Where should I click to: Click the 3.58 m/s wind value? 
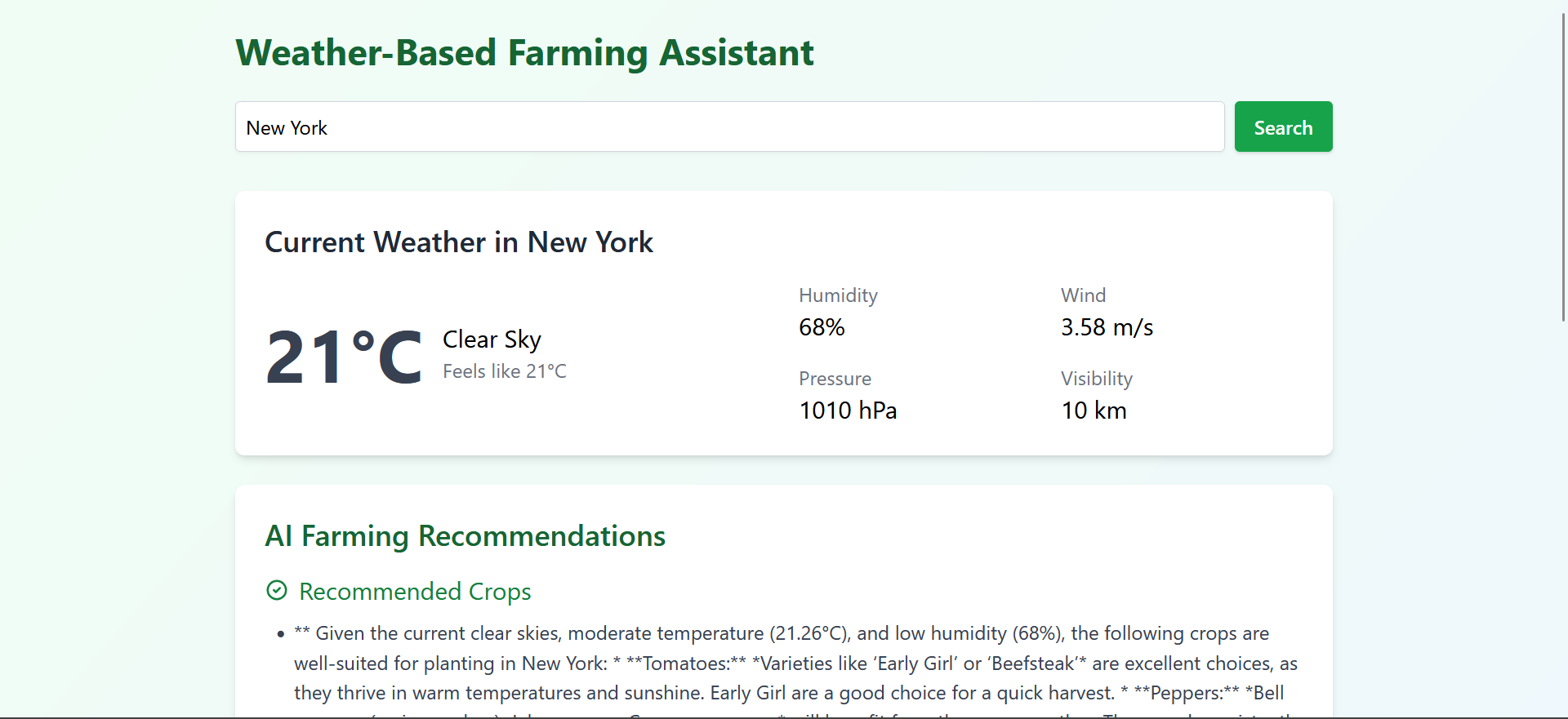(x=1107, y=327)
